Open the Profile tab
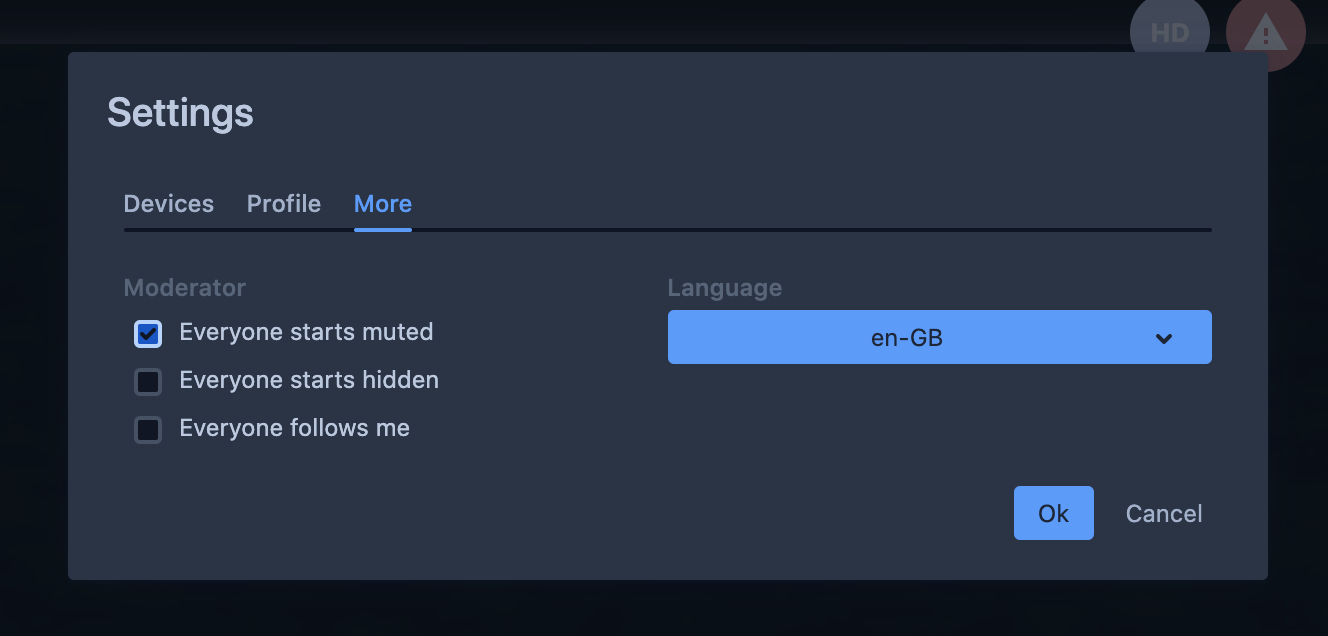 284,204
